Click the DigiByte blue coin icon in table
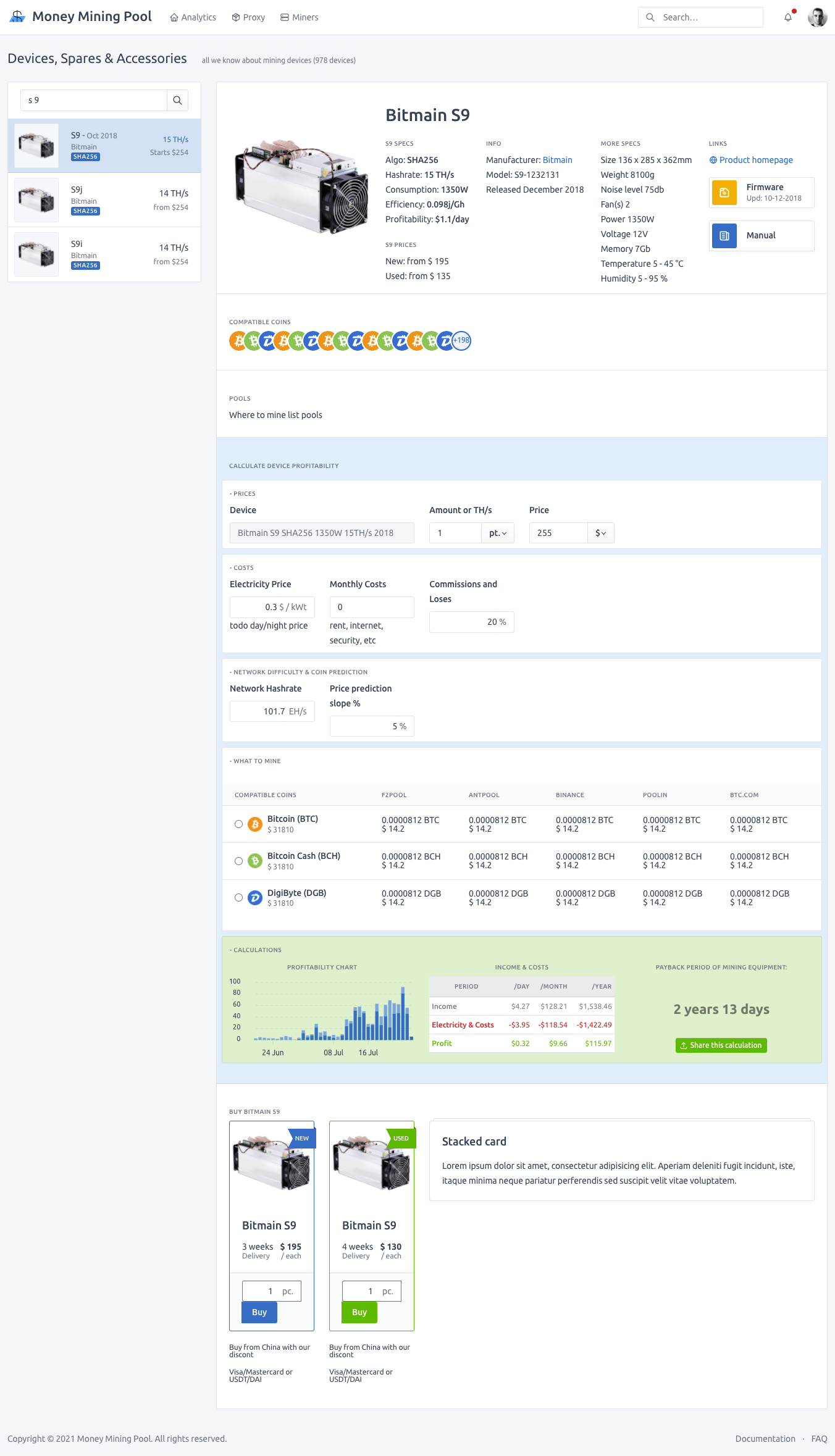This screenshot has height=1456, width=835. click(x=255, y=897)
